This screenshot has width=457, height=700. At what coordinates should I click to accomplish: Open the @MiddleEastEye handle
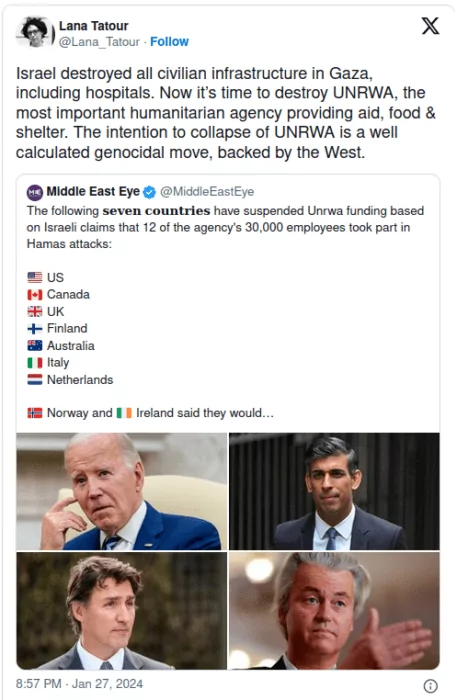click(x=207, y=192)
